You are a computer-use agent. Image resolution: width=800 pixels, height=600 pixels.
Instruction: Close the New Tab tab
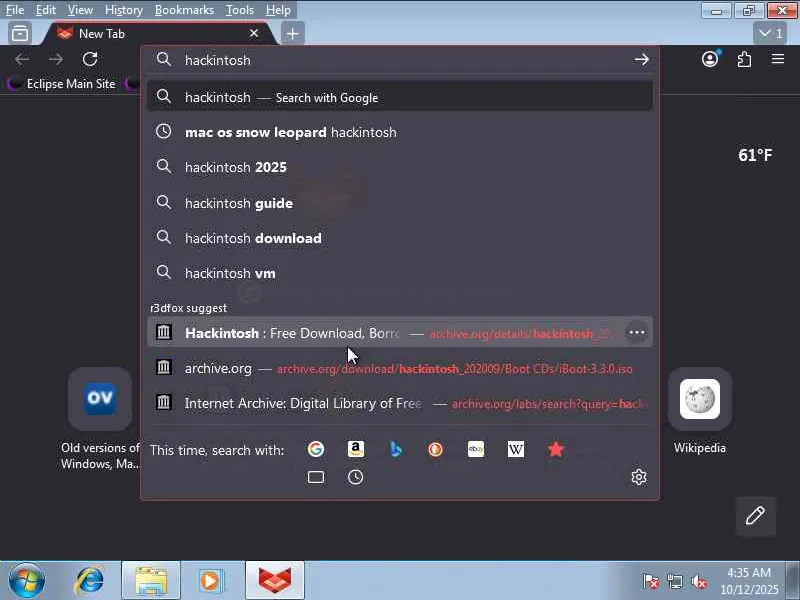(x=254, y=34)
